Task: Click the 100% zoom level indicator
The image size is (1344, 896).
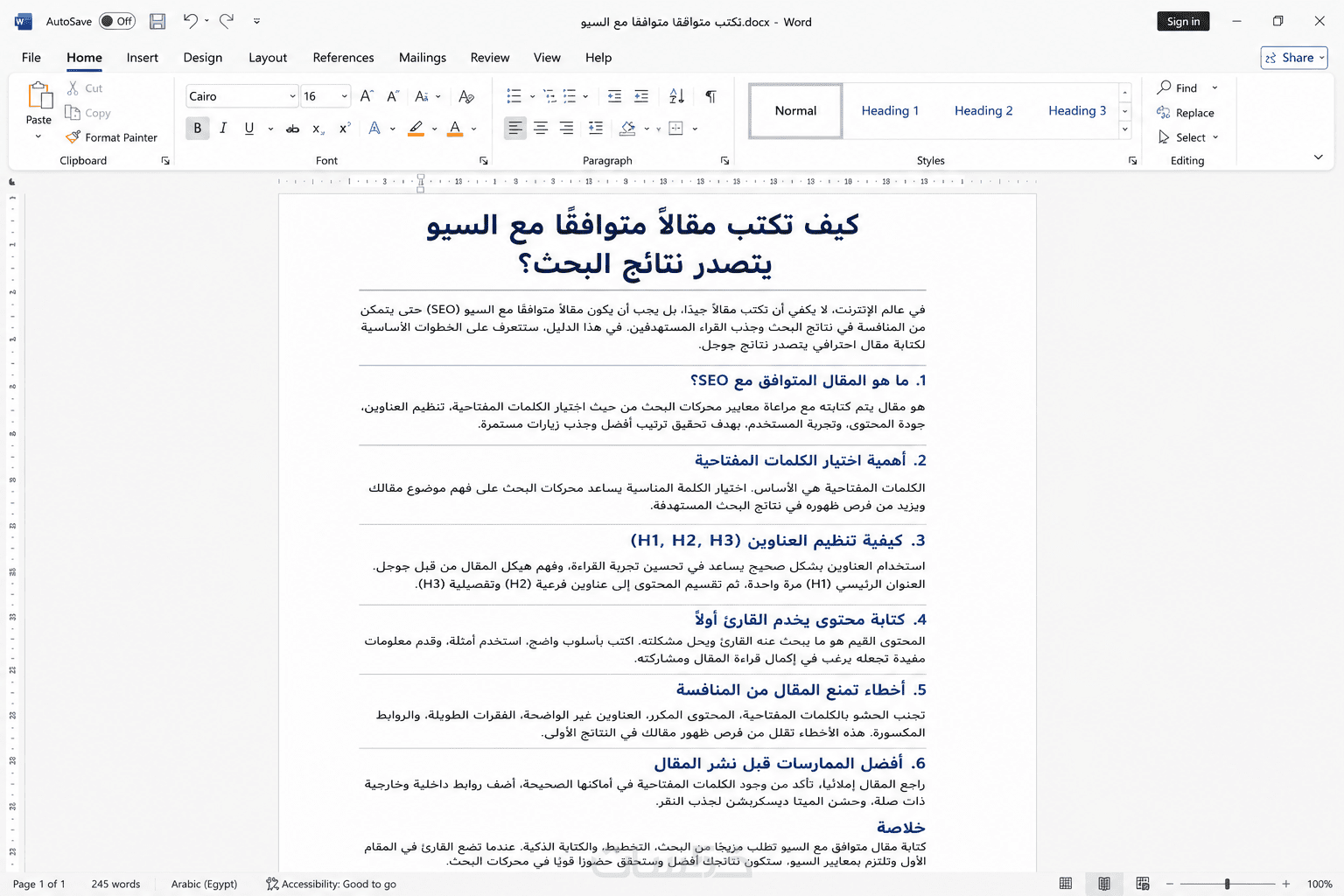Action: 1319,884
